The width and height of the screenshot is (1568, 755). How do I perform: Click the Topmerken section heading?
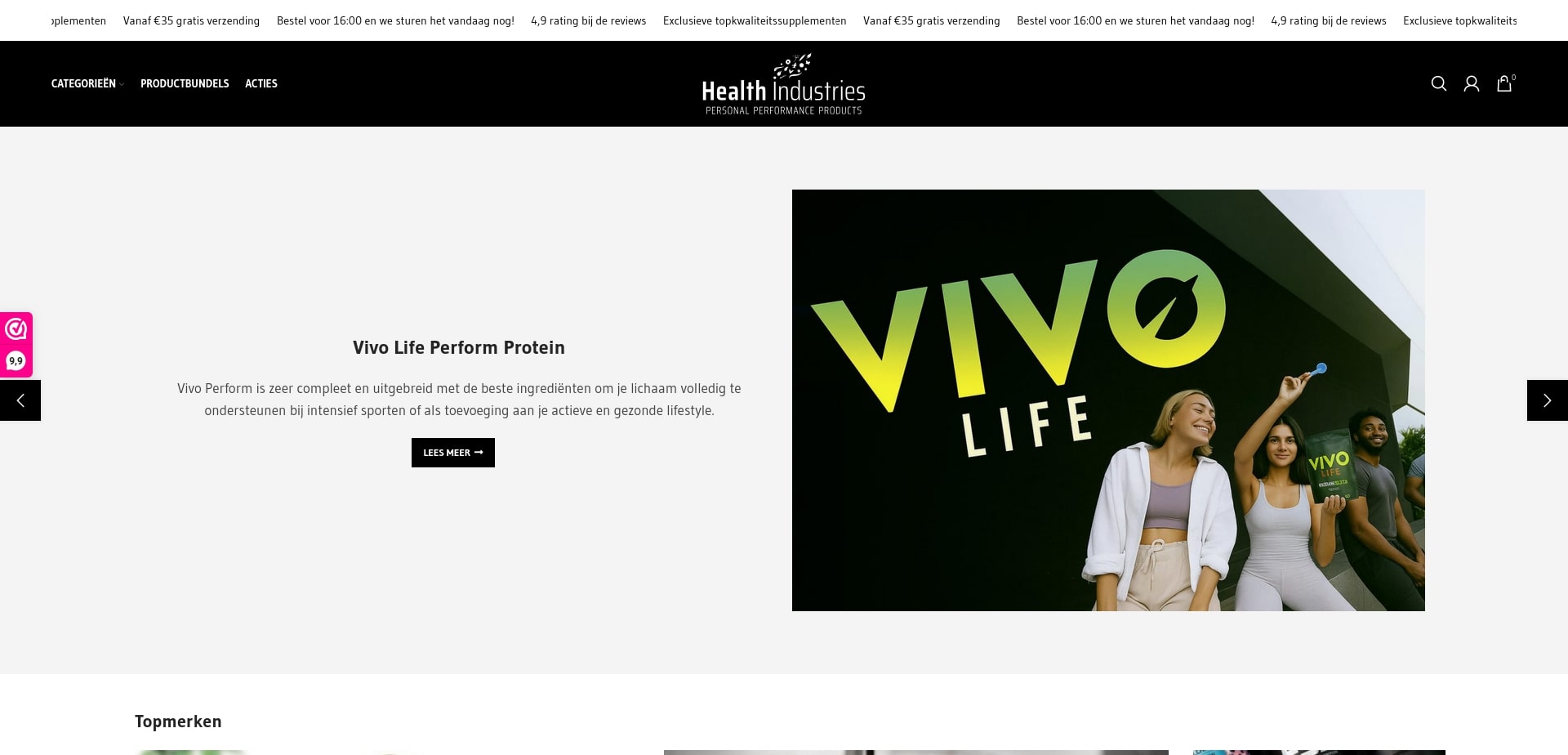click(178, 721)
